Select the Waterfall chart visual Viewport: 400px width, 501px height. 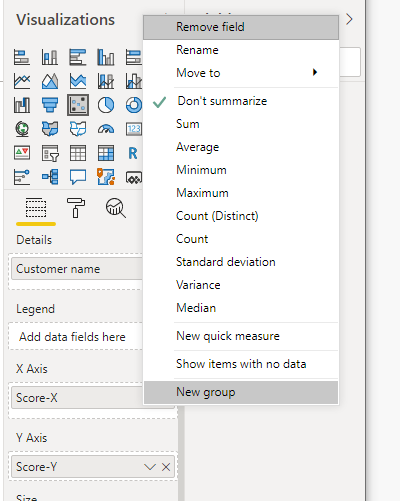point(22,105)
